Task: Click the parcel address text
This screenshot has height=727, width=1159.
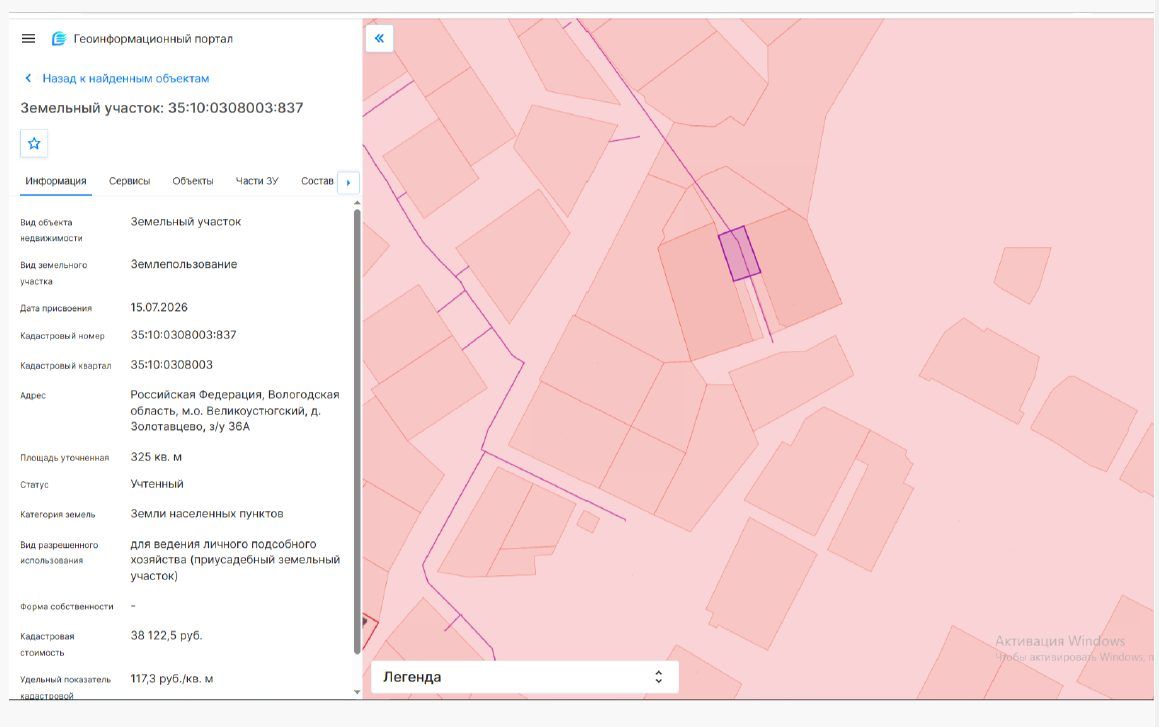Action: pyautogui.click(x=235, y=410)
